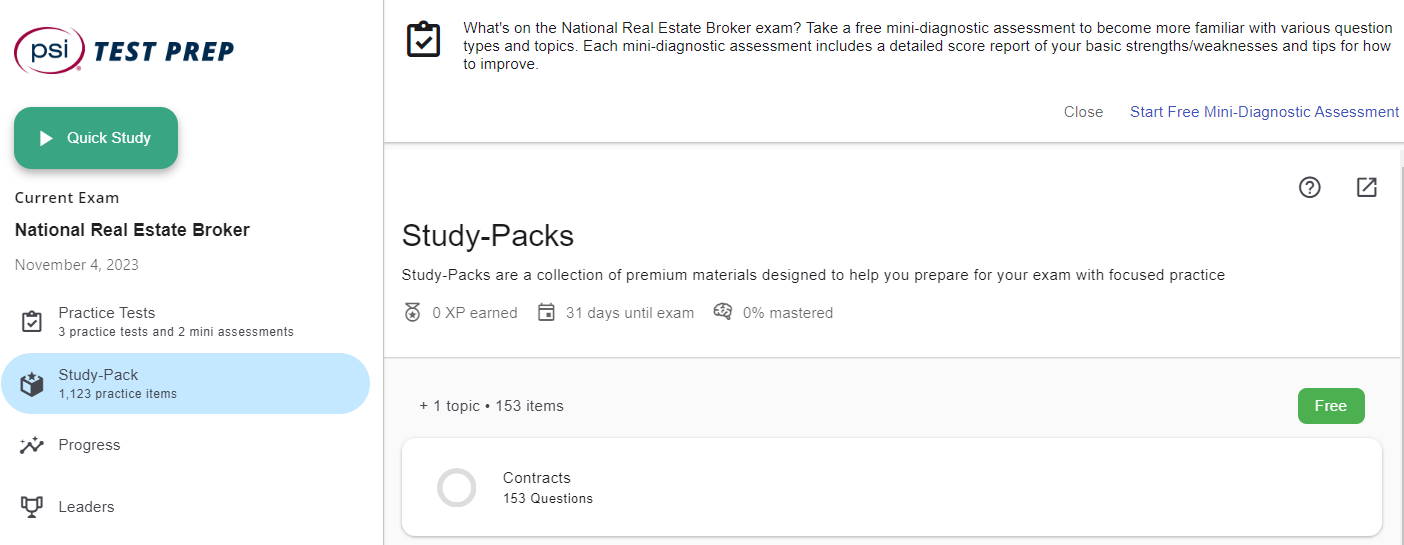The width and height of the screenshot is (1404, 545).
Task: Click the Study-Pack cube icon
Action: click(32, 384)
